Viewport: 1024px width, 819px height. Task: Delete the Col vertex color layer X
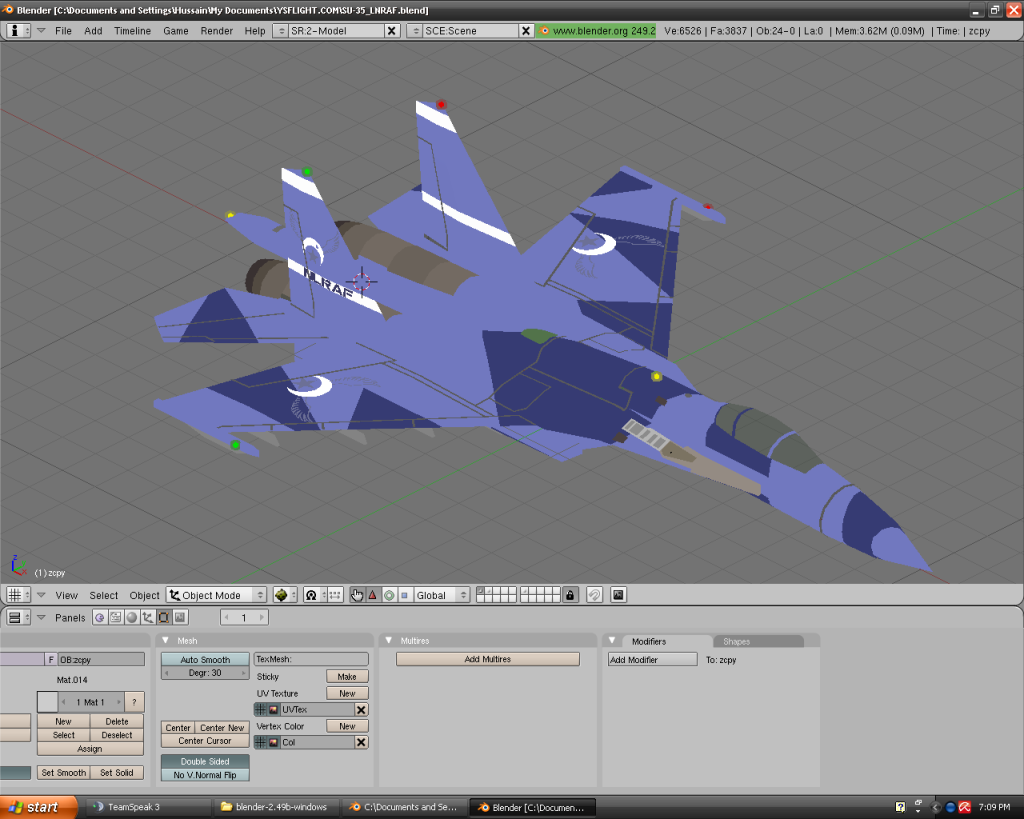point(361,742)
